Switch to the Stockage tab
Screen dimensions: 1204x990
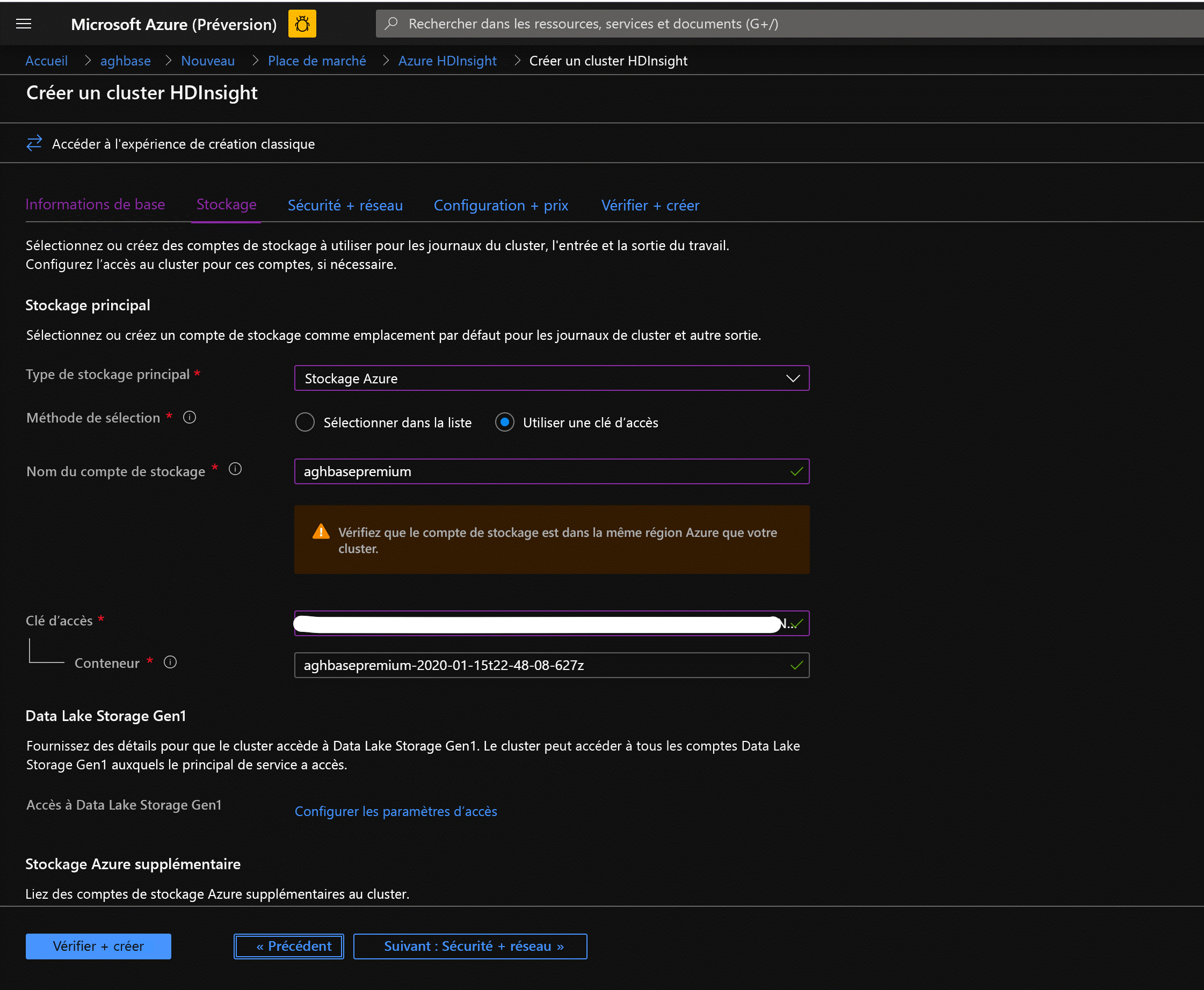[x=227, y=204]
